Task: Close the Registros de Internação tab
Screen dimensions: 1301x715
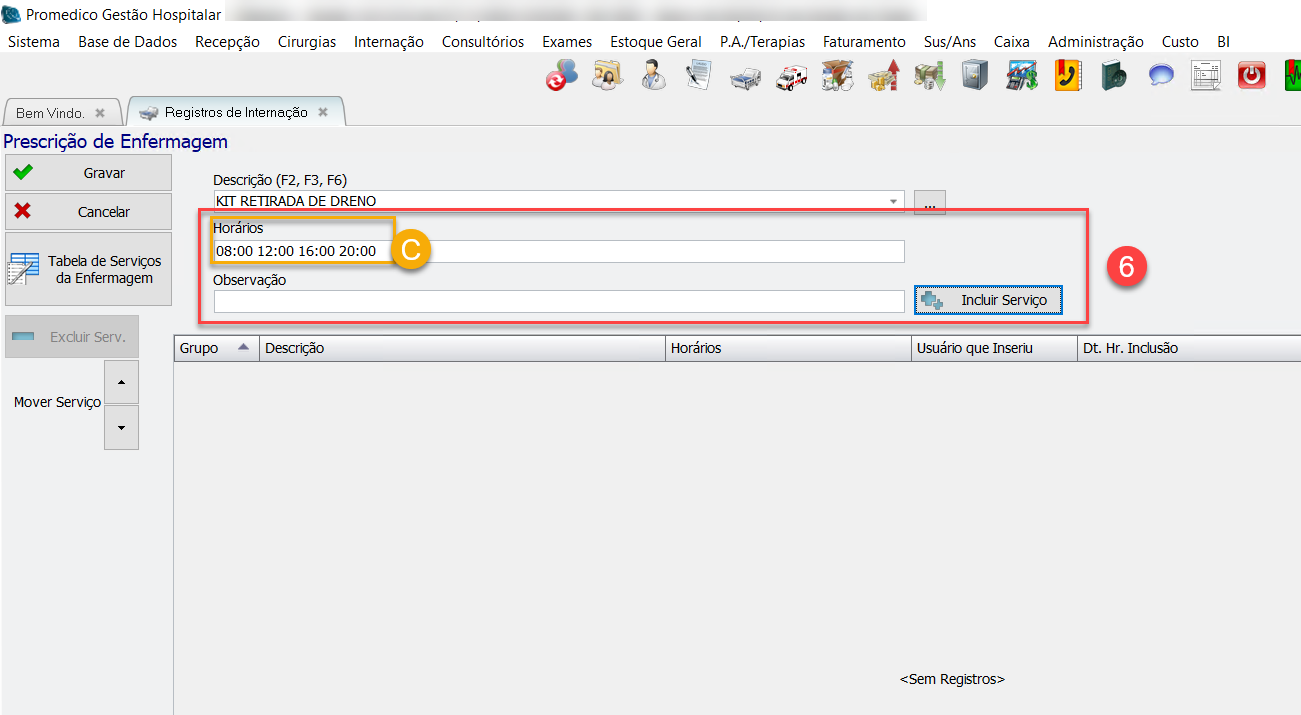Action: point(323,112)
